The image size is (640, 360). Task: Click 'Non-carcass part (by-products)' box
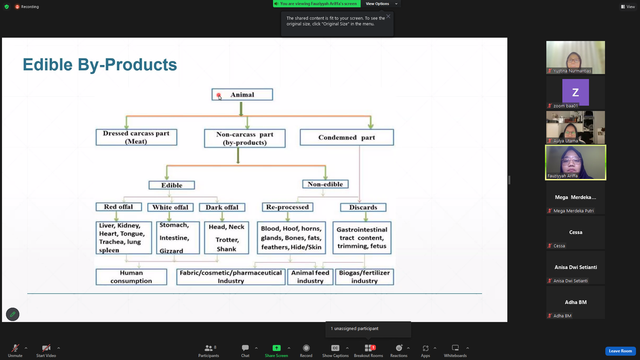(244, 138)
